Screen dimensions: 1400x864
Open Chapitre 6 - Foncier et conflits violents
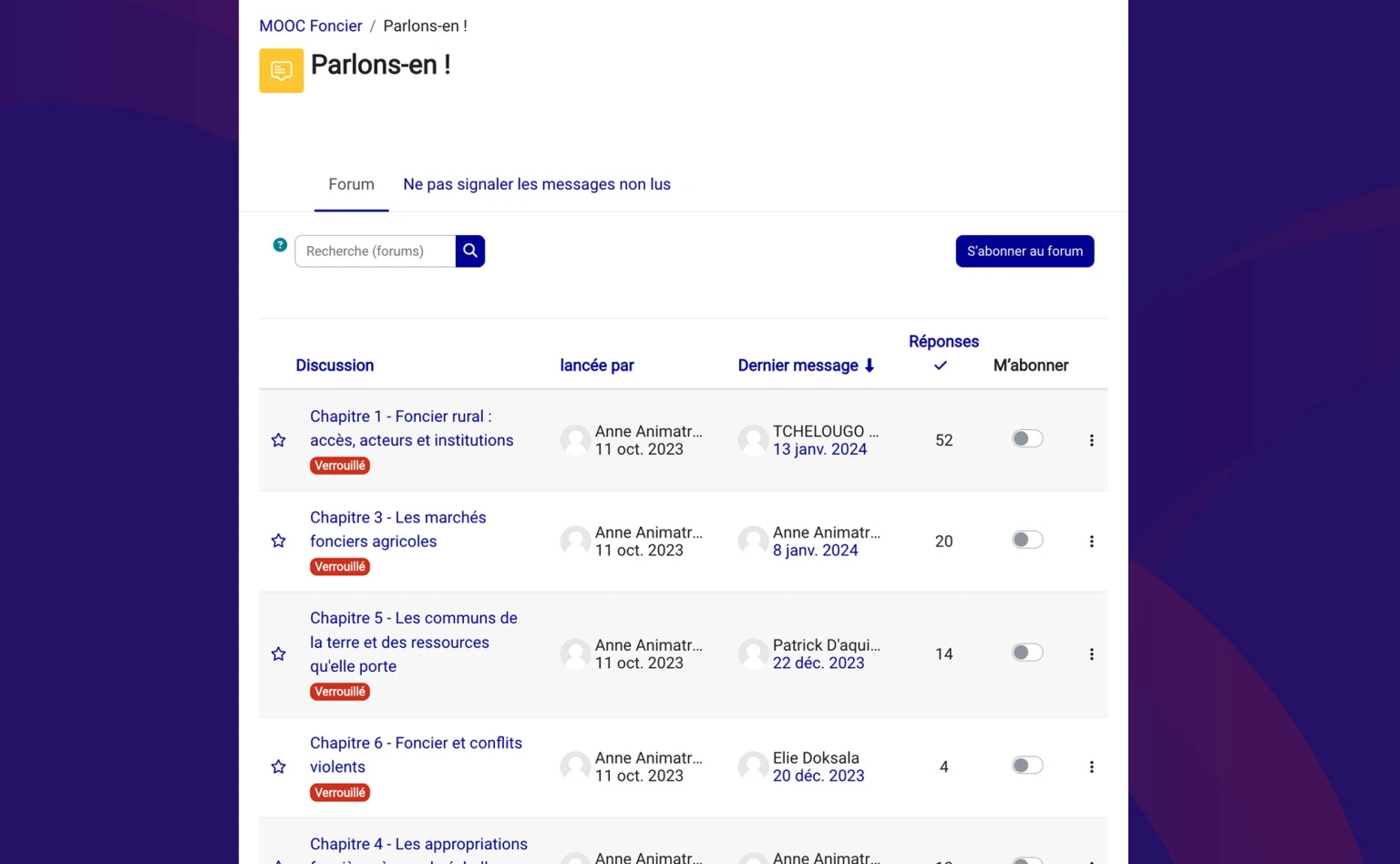(x=417, y=755)
